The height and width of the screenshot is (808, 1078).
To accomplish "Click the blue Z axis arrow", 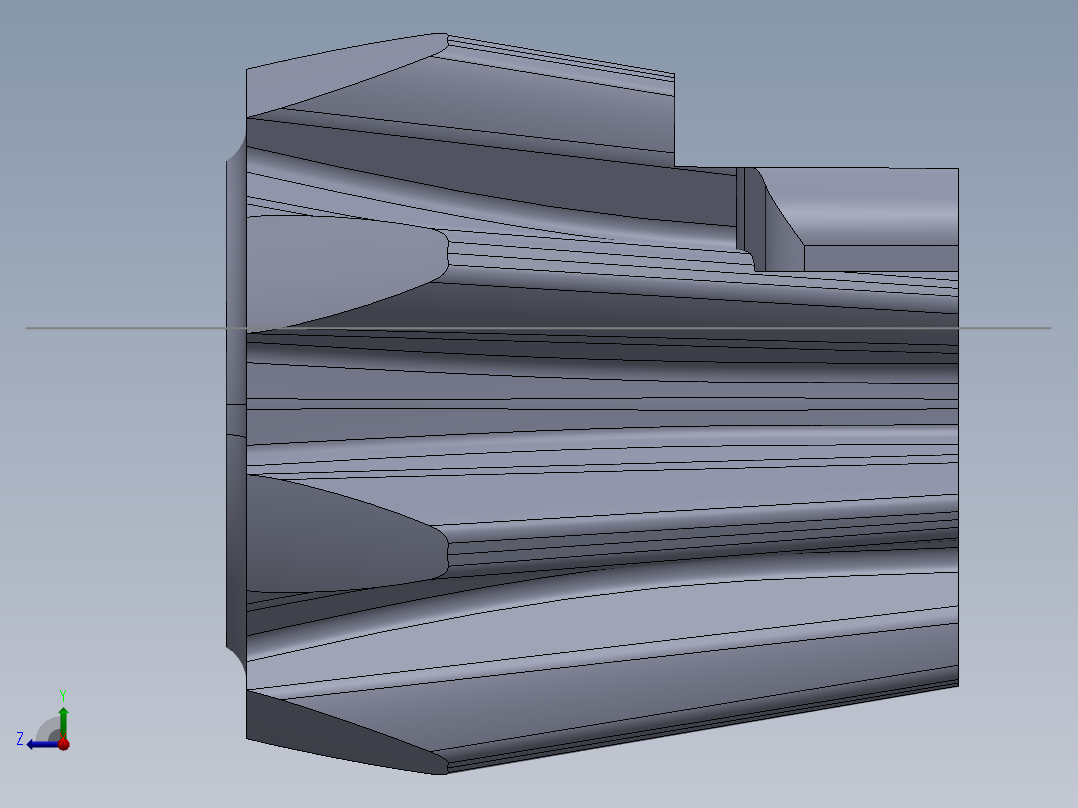I will tap(41, 744).
